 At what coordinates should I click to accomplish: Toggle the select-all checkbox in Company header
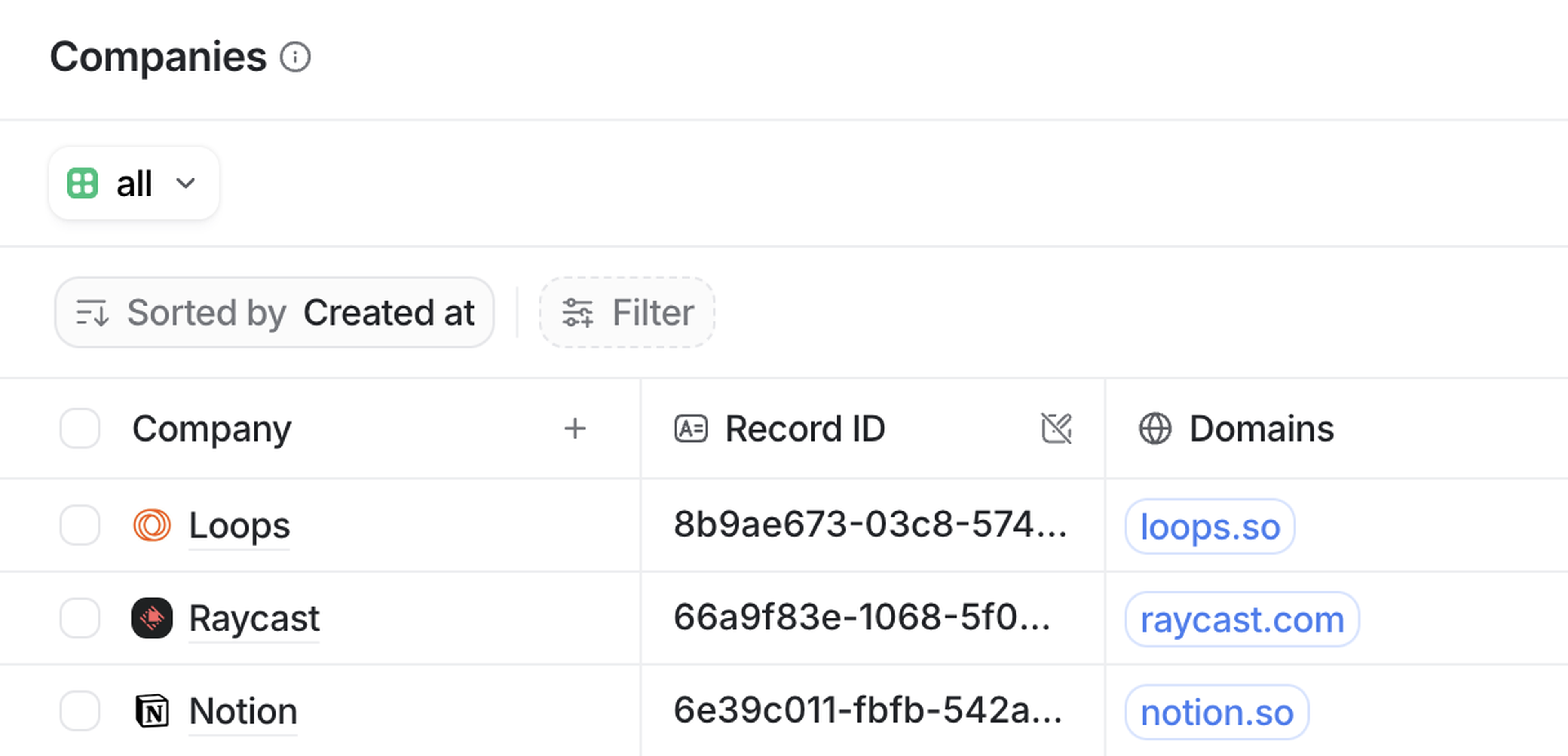click(80, 428)
